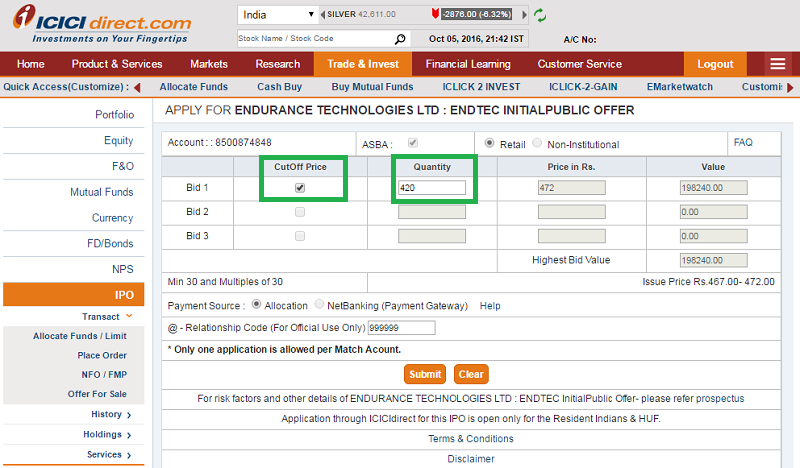This screenshot has height=468, width=800.
Task: Open the Research menu
Action: pyautogui.click(x=278, y=64)
